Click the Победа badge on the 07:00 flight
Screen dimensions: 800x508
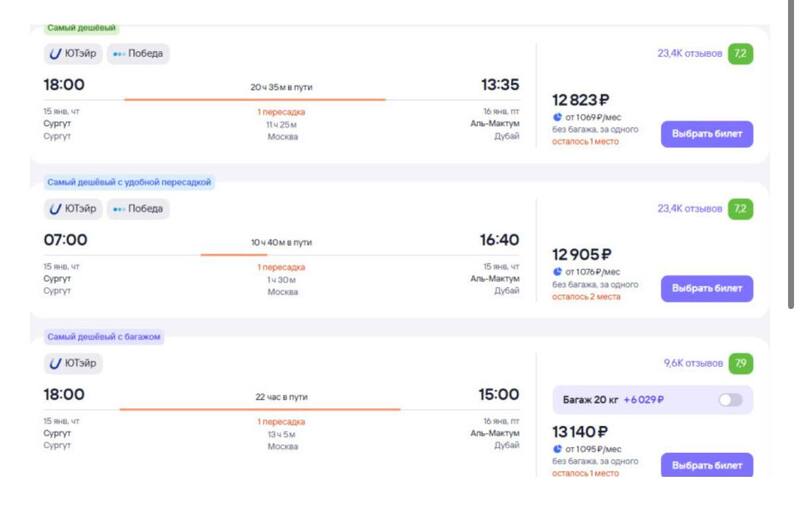click(x=138, y=209)
